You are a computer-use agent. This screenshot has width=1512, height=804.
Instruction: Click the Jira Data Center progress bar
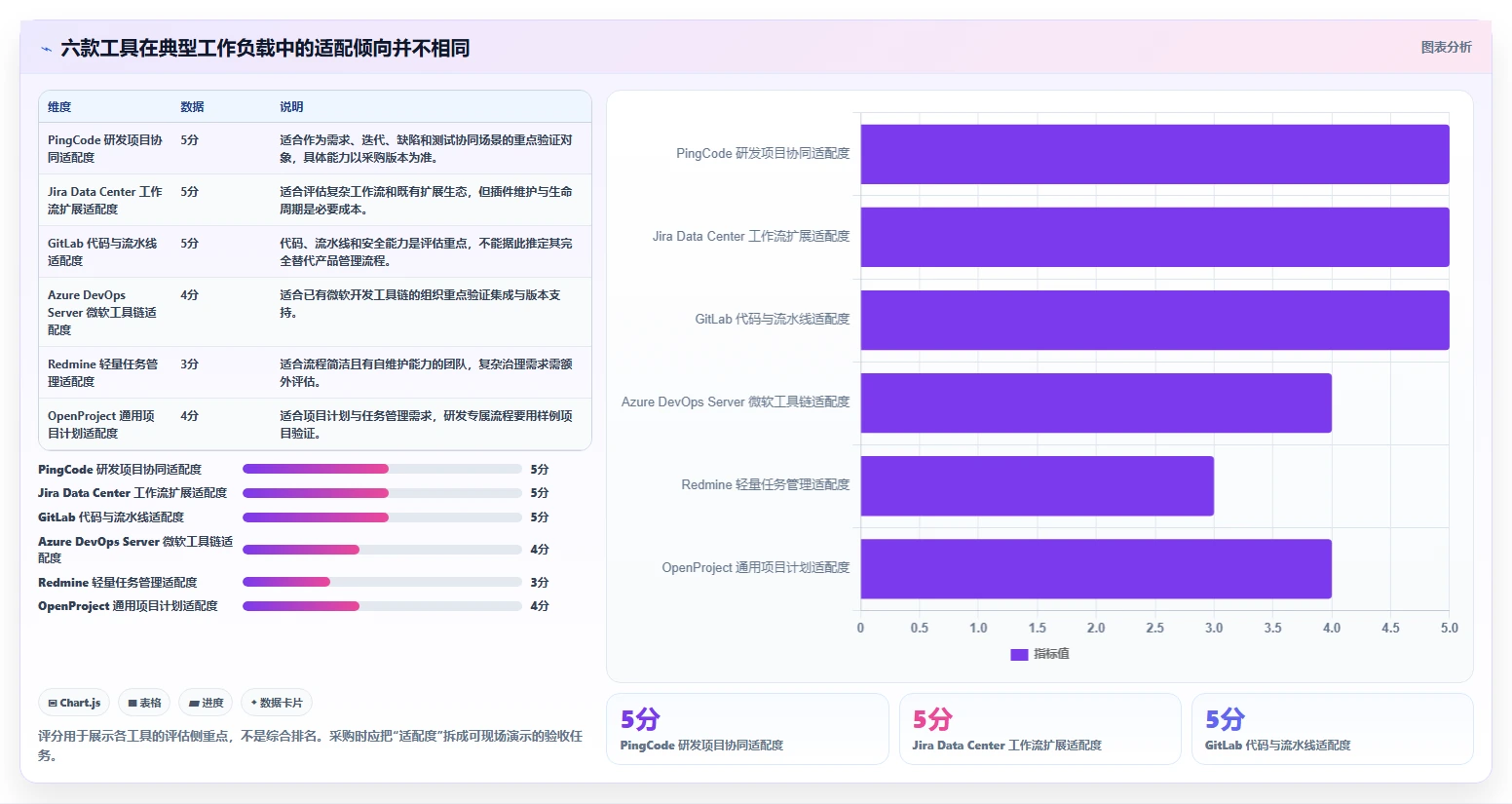pyautogui.click(x=382, y=493)
